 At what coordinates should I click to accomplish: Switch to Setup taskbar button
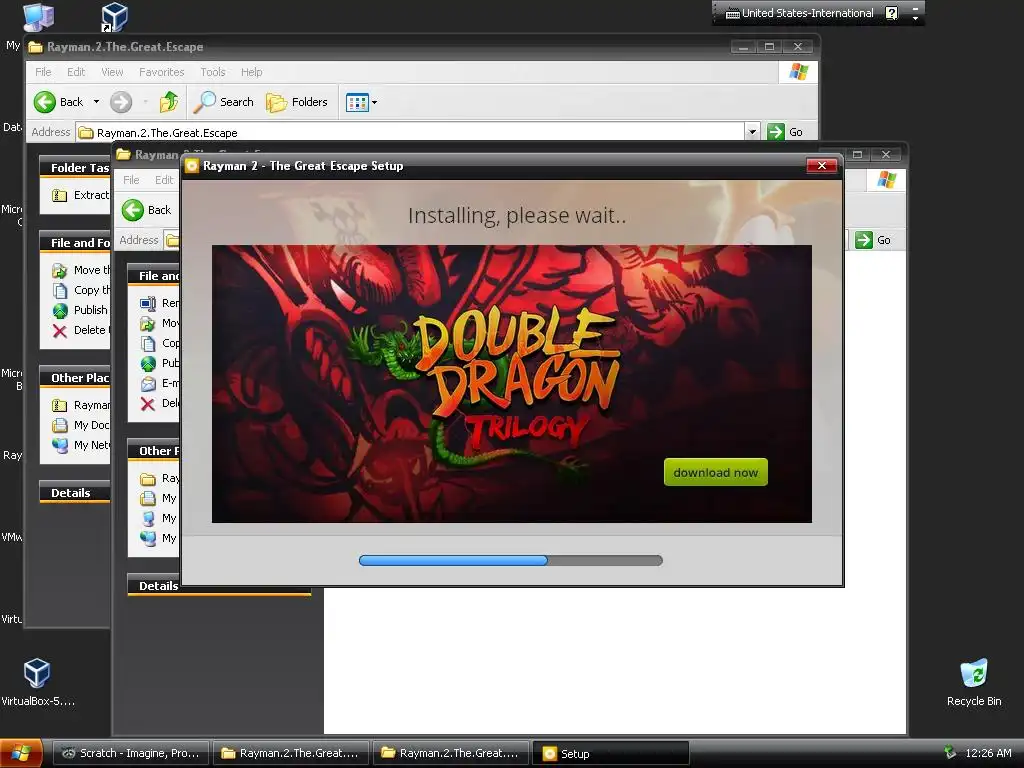point(611,753)
